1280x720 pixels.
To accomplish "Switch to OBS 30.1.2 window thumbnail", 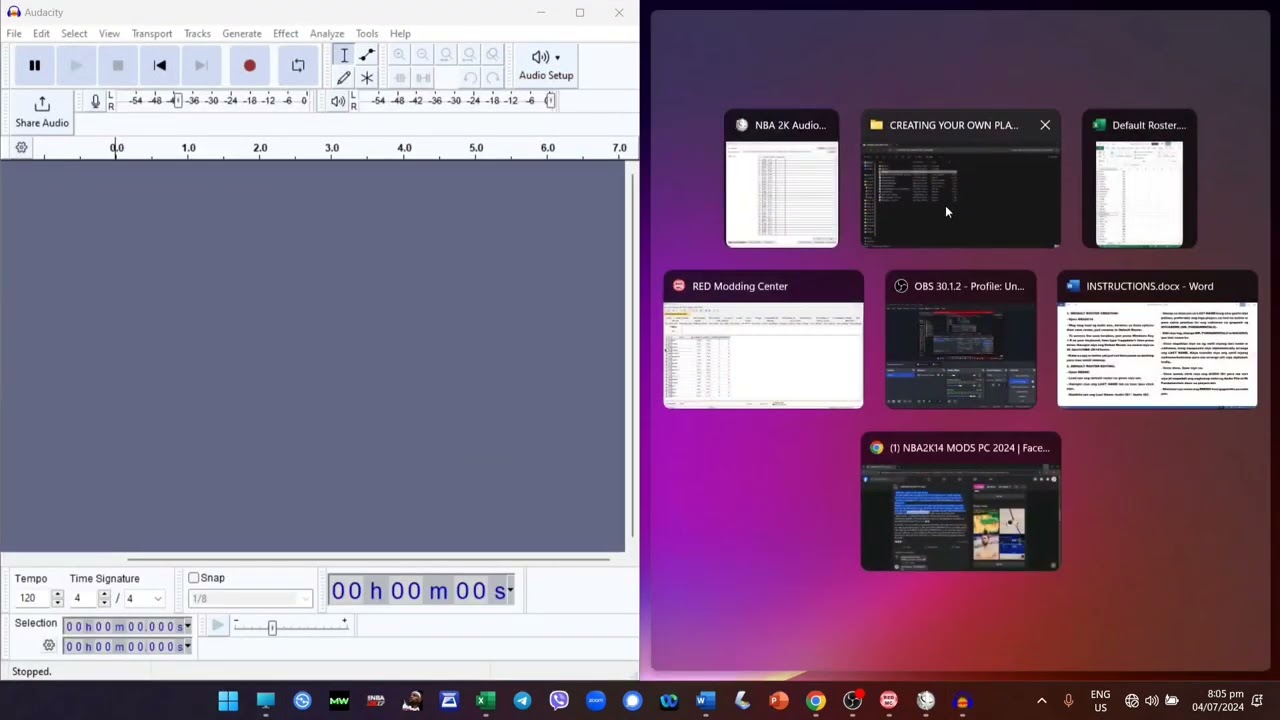I will point(961,340).
